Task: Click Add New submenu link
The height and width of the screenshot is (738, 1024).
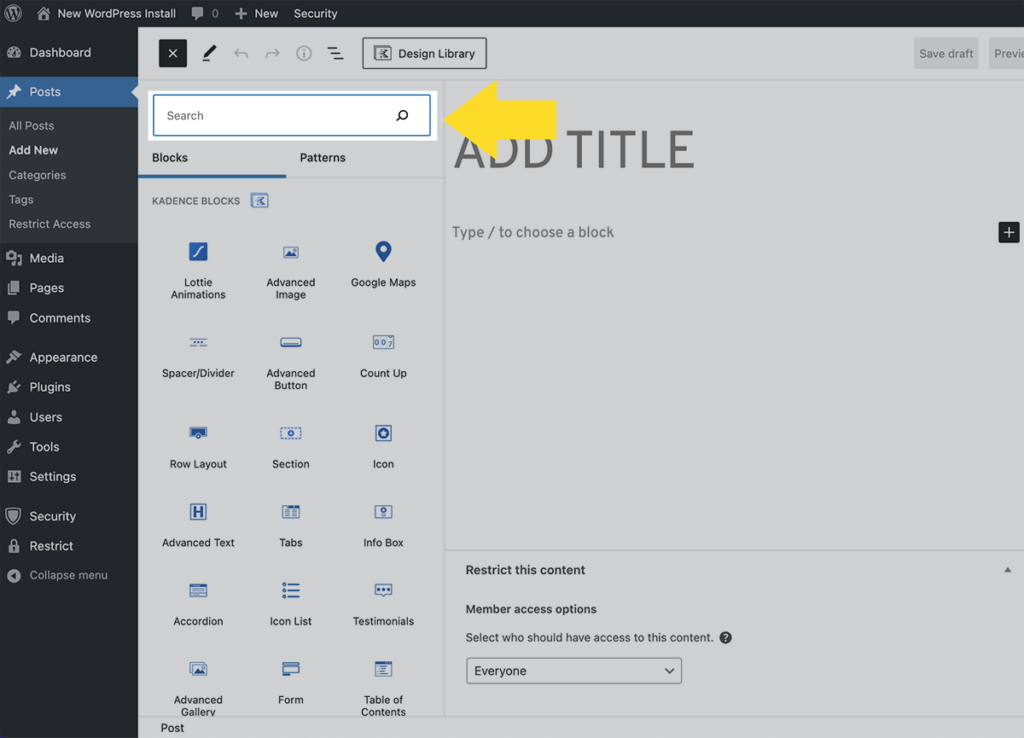Action: click(x=33, y=150)
